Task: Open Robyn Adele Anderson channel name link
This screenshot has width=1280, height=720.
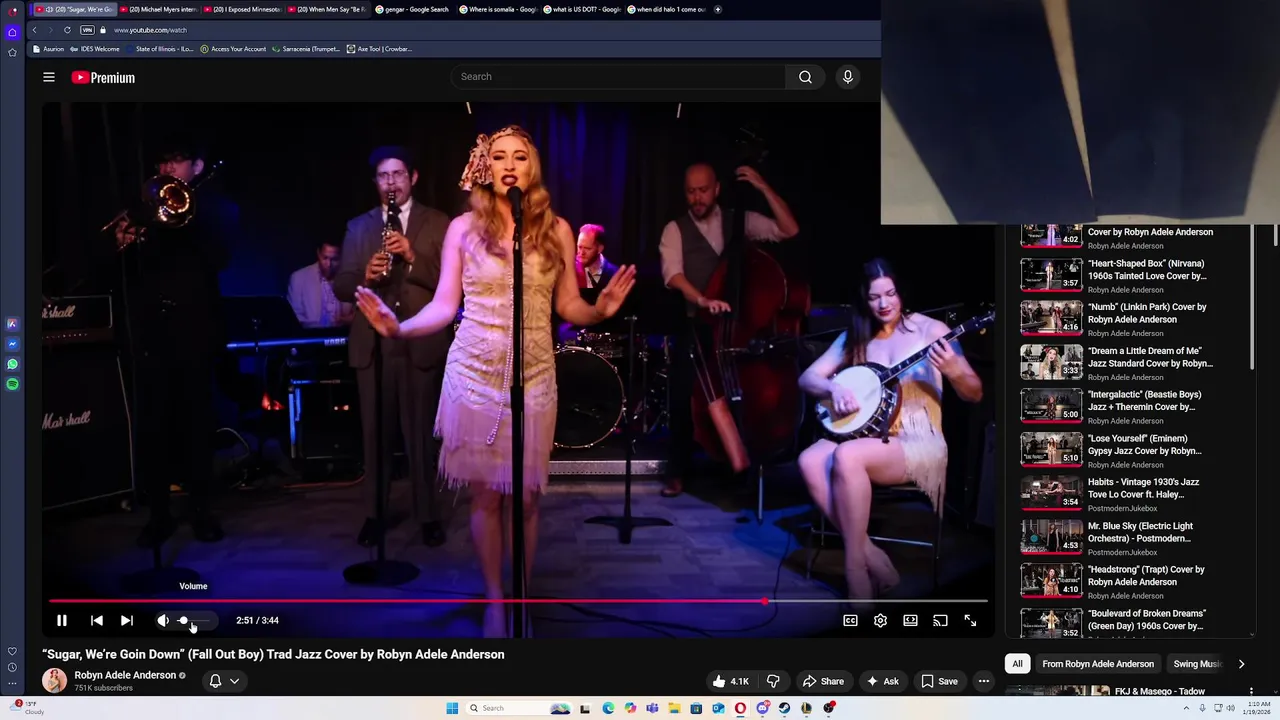Action: click(x=125, y=675)
